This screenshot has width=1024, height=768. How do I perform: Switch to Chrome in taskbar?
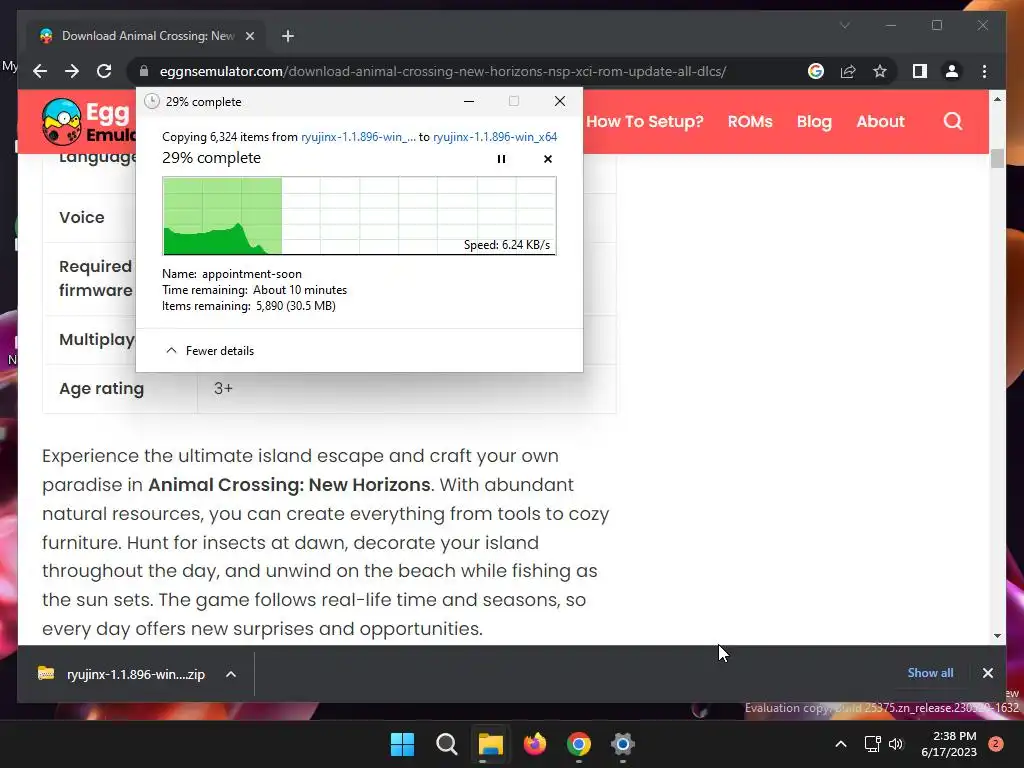pyautogui.click(x=579, y=744)
